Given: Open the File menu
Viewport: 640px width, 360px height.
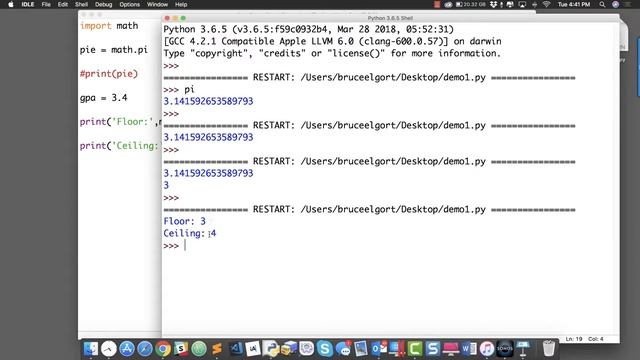Looking at the screenshot, I should [x=46, y=4].
